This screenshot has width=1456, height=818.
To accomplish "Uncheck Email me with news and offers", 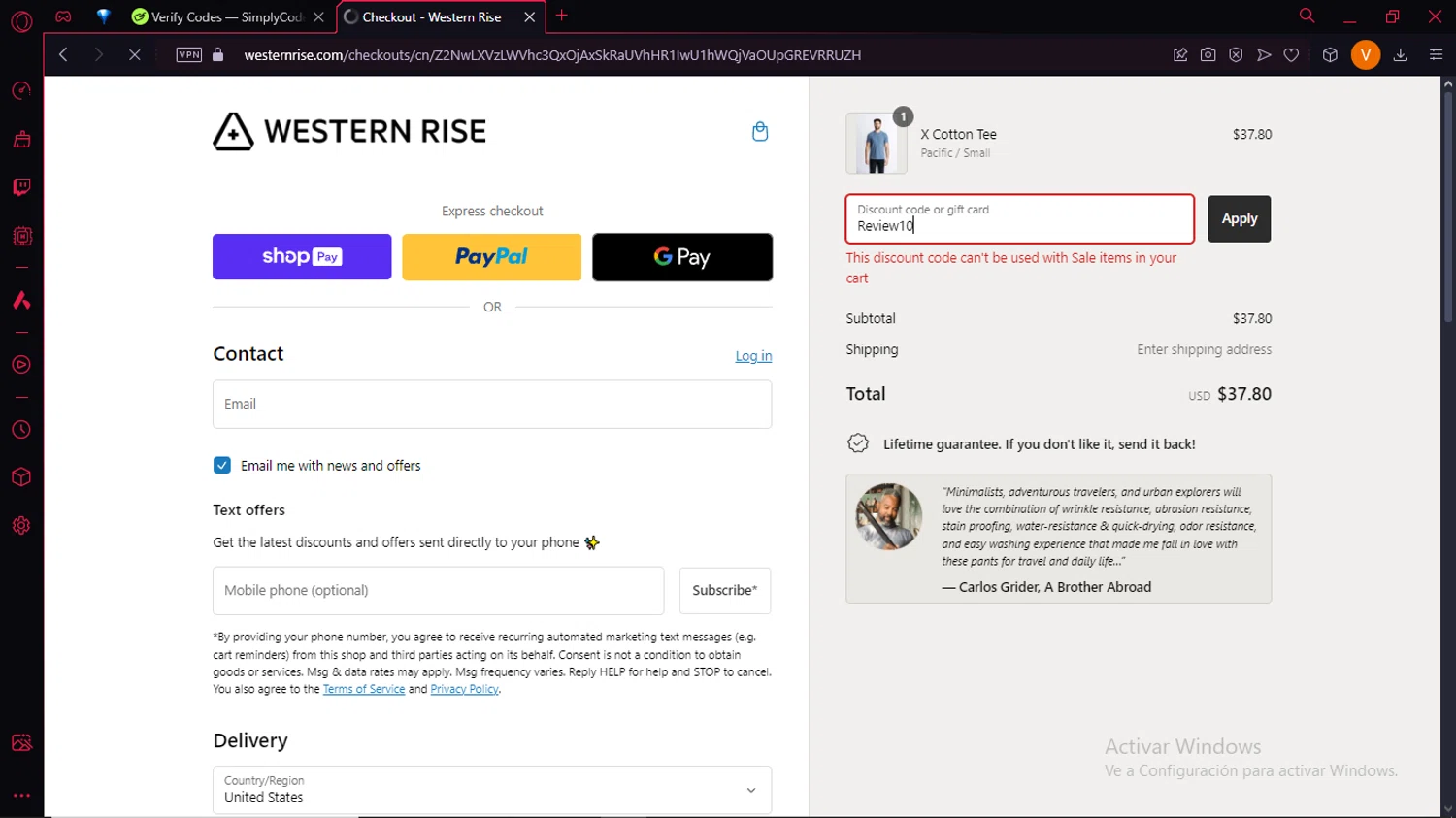I will pyautogui.click(x=222, y=465).
